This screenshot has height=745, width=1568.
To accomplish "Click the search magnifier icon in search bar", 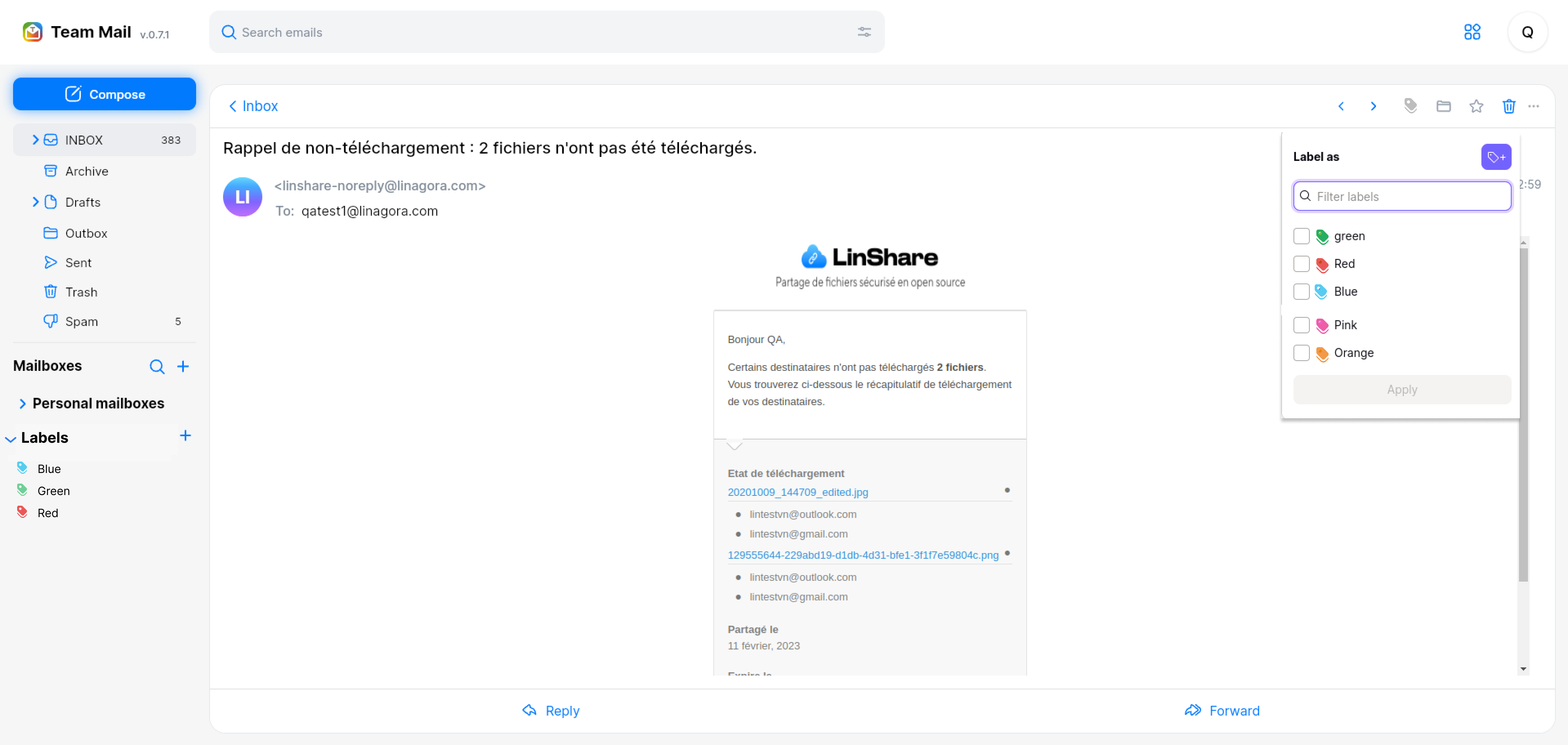I will coord(229,32).
